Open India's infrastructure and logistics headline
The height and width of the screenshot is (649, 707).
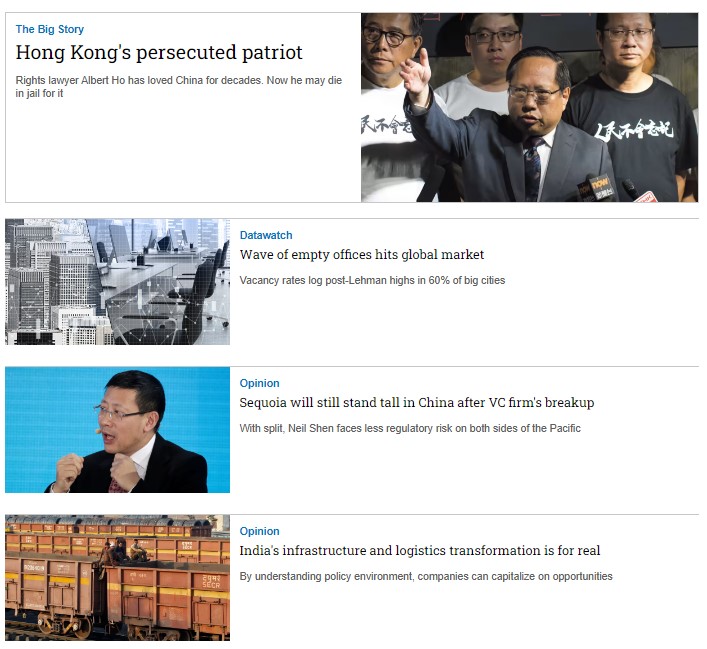pyautogui.click(x=420, y=551)
